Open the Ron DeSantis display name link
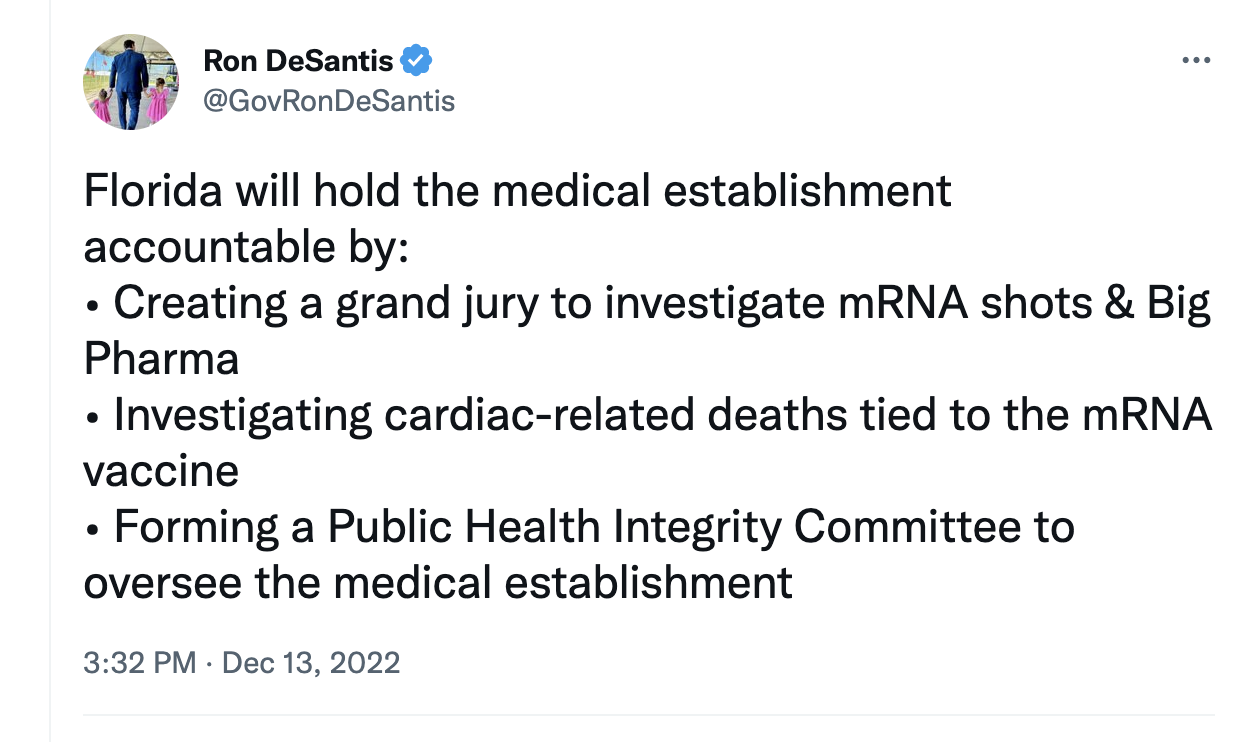The image size is (1236, 742). tap(299, 61)
